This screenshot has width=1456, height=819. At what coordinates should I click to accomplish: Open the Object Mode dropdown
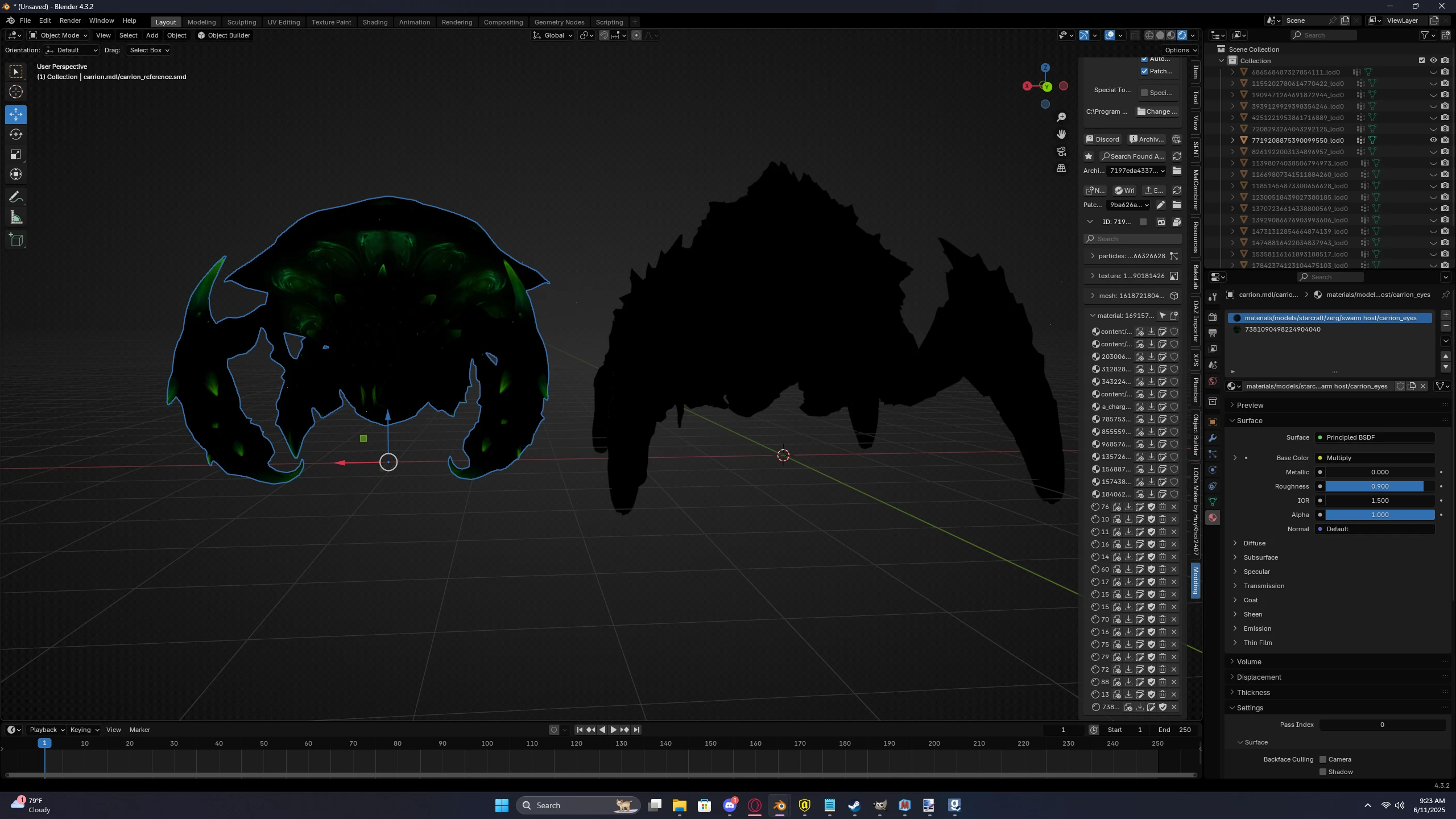click(58, 35)
